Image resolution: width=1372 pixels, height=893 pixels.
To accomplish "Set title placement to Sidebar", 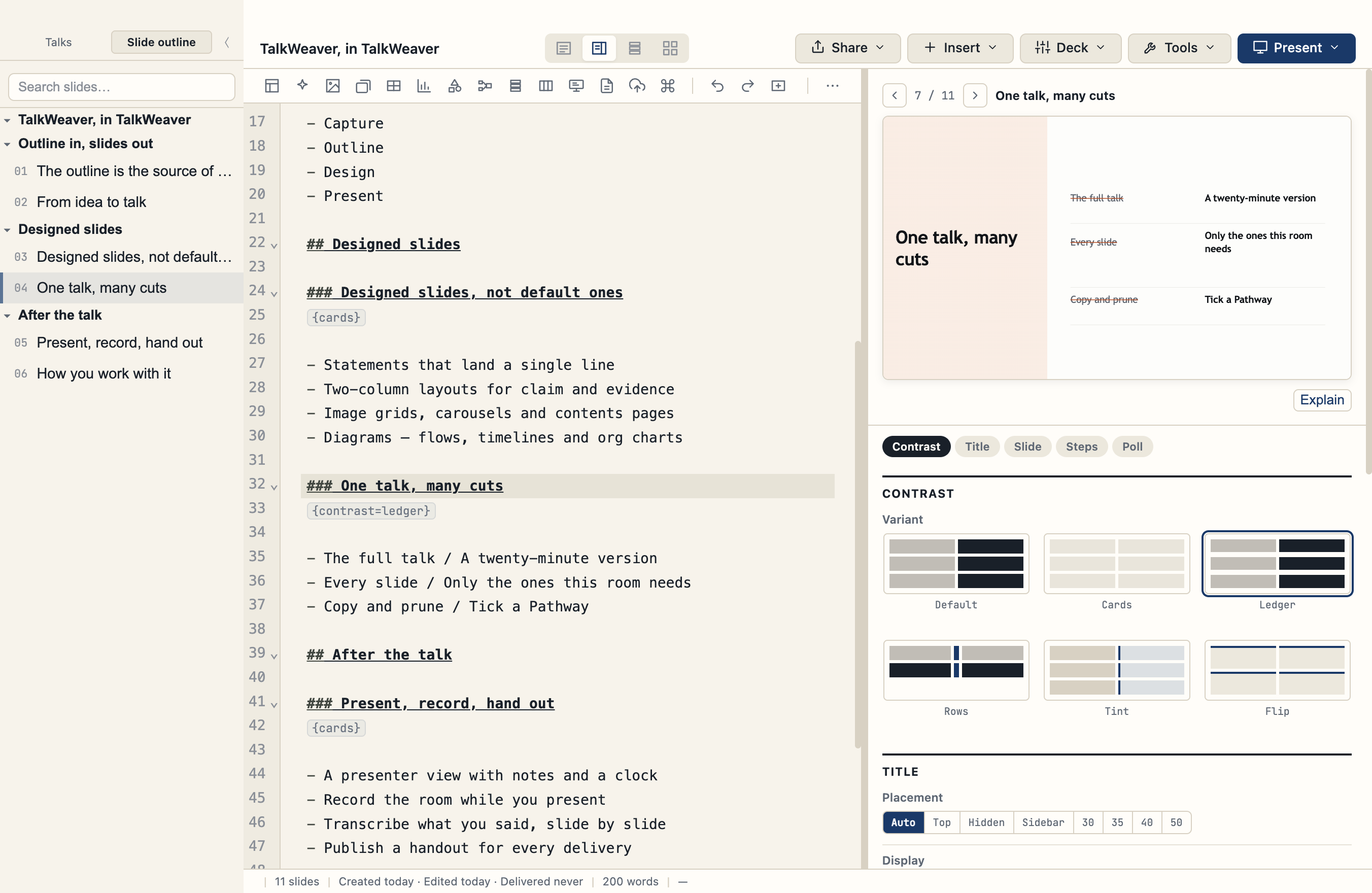I will click(1043, 822).
